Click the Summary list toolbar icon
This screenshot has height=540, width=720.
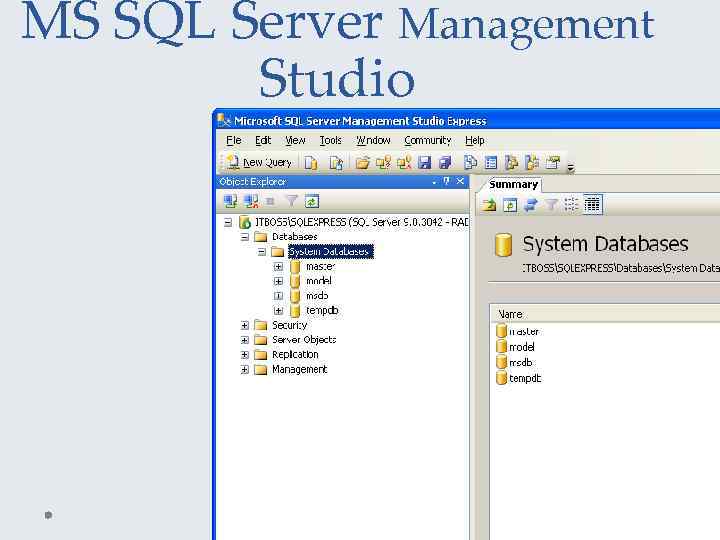pos(491,163)
